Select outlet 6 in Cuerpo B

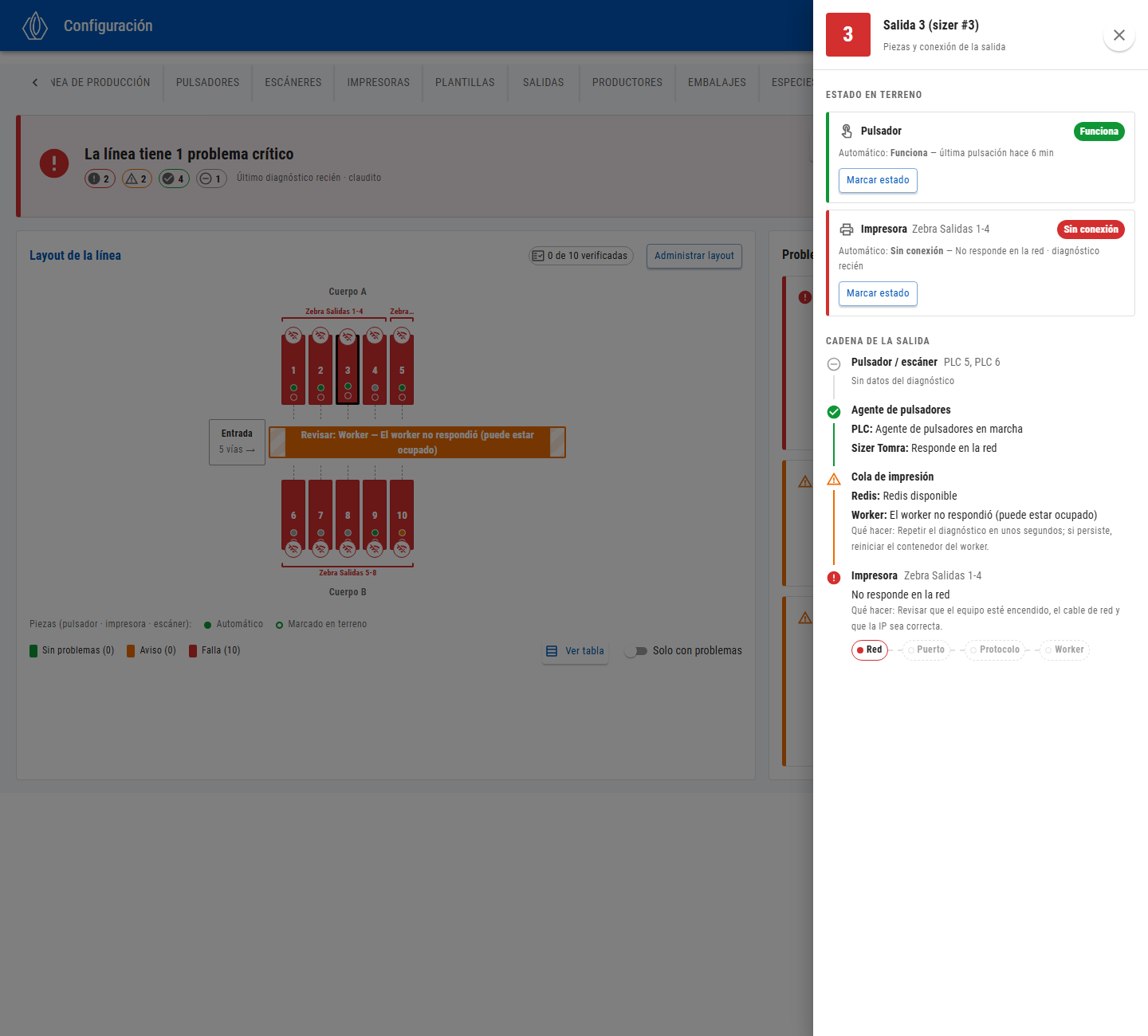click(x=293, y=515)
